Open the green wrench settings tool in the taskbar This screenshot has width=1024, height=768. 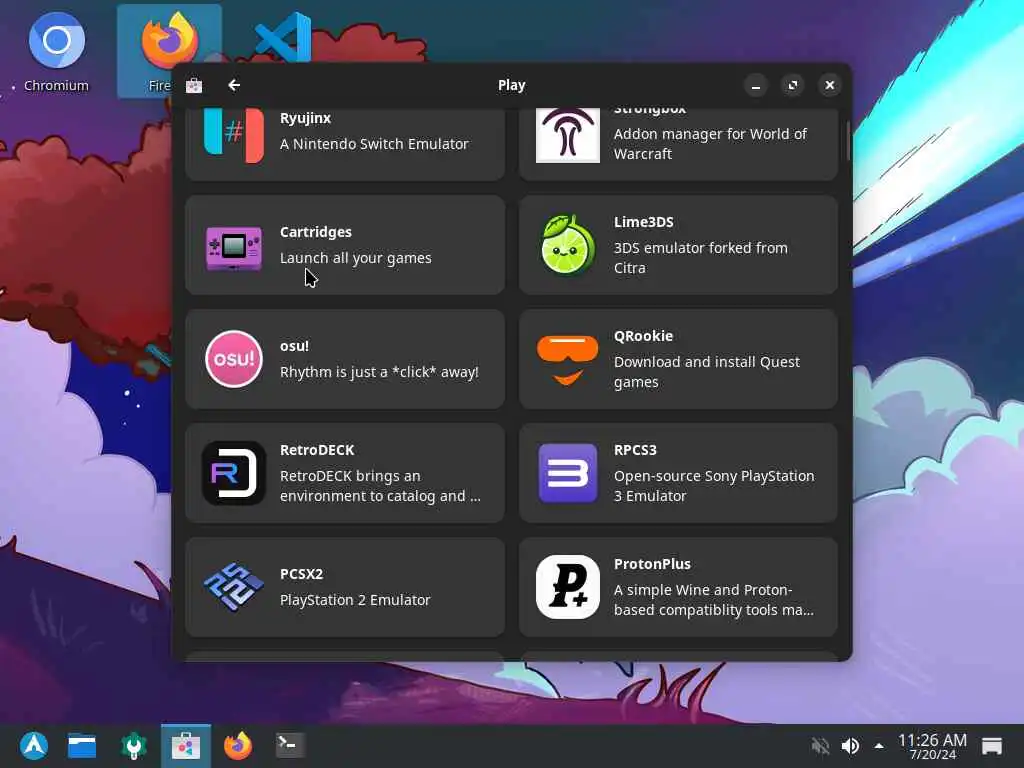point(134,746)
